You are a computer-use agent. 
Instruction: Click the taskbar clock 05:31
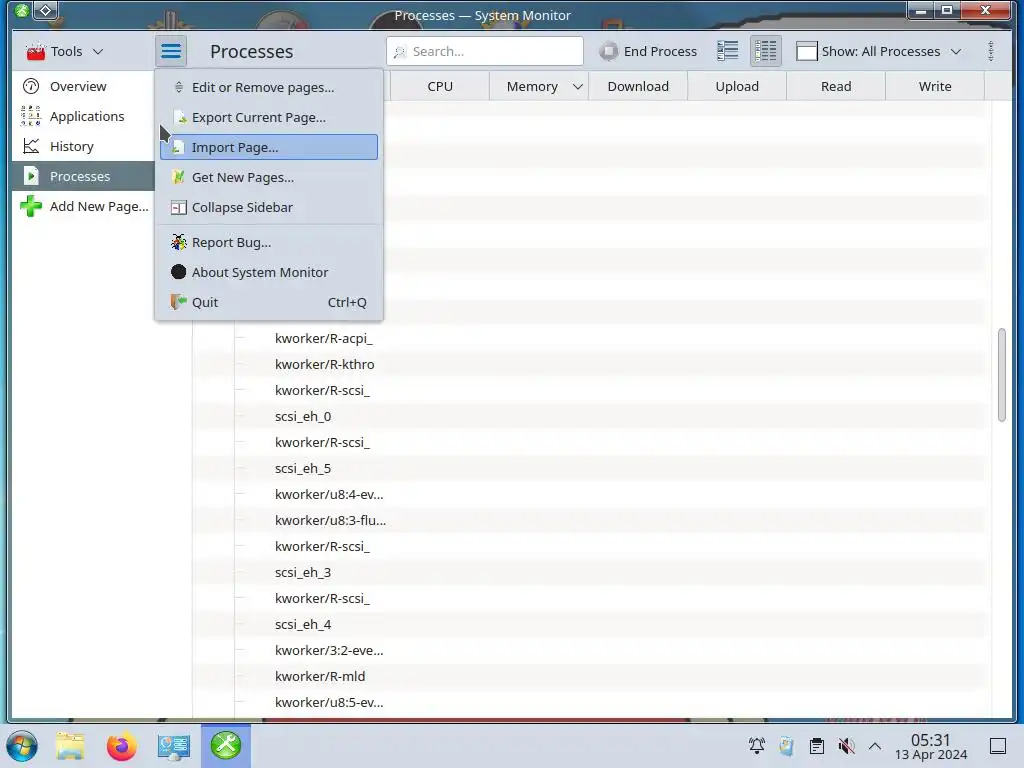931,740
